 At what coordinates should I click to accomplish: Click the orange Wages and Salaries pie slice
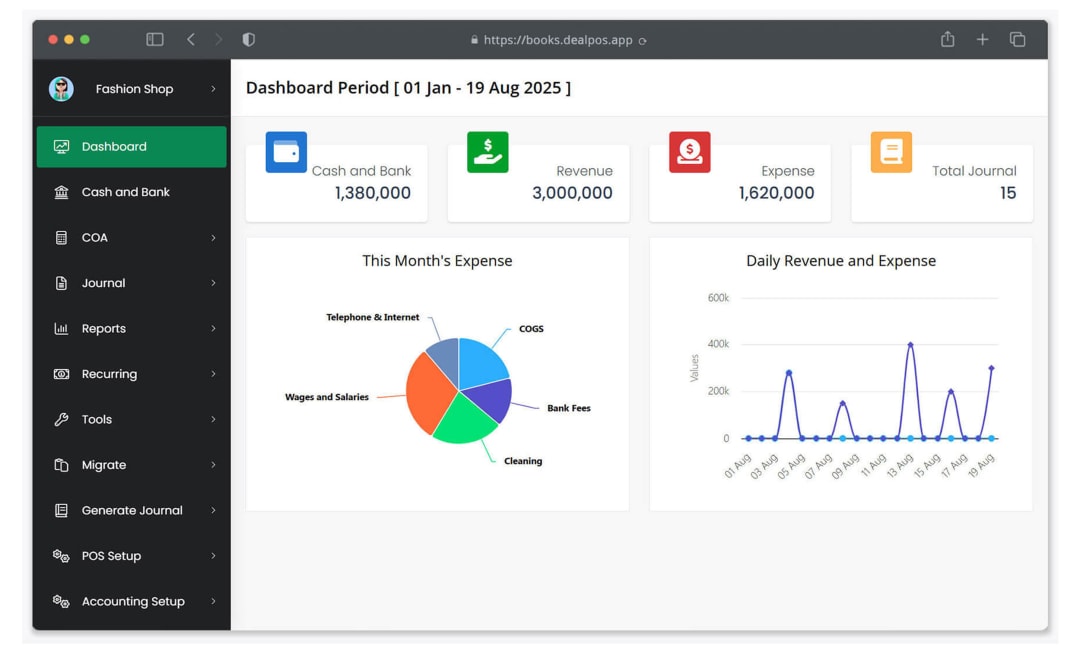[427, 392]
